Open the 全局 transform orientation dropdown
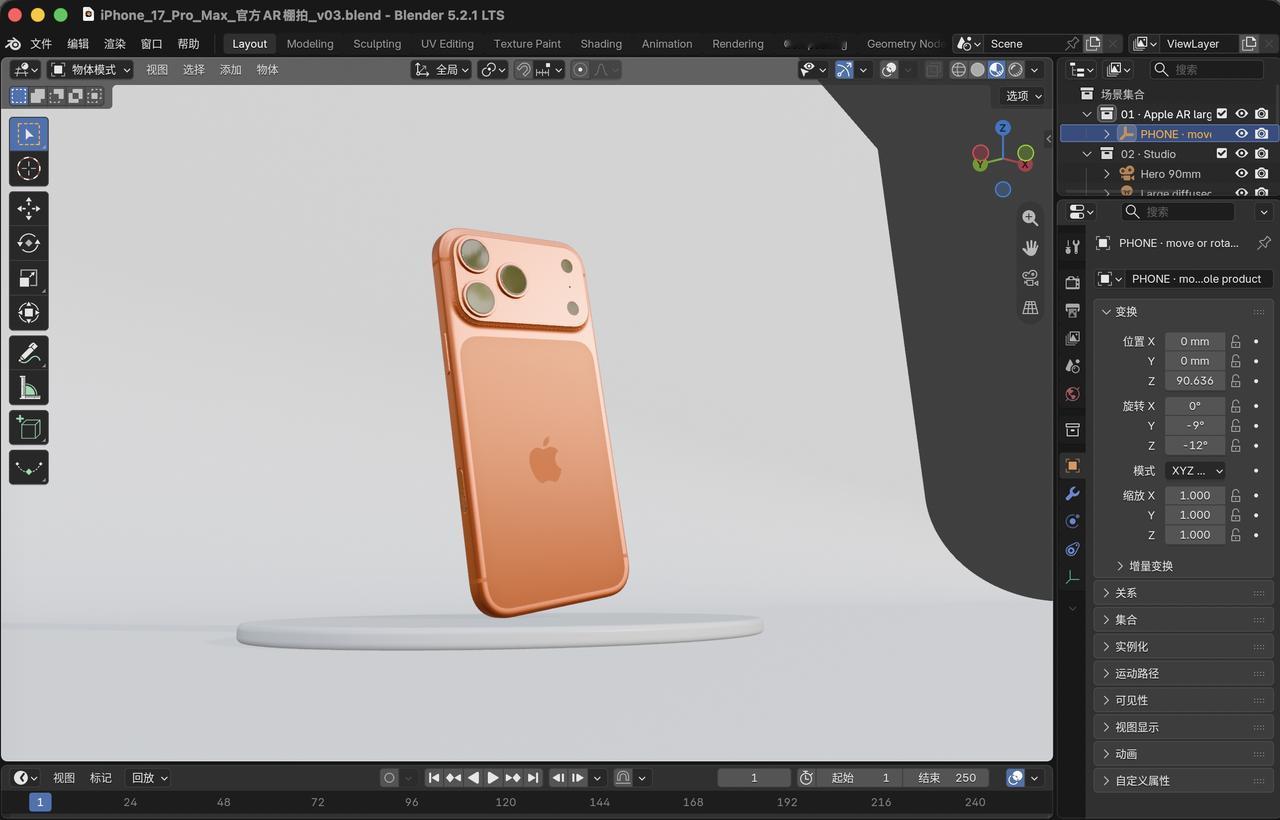 [441, 70]
